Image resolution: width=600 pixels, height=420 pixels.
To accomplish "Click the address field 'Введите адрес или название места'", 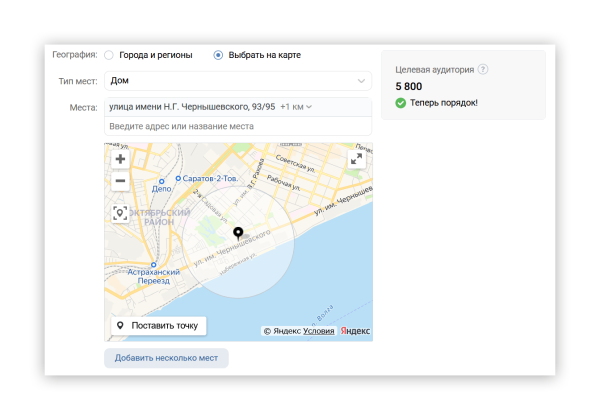I will (x=237, y=126).
